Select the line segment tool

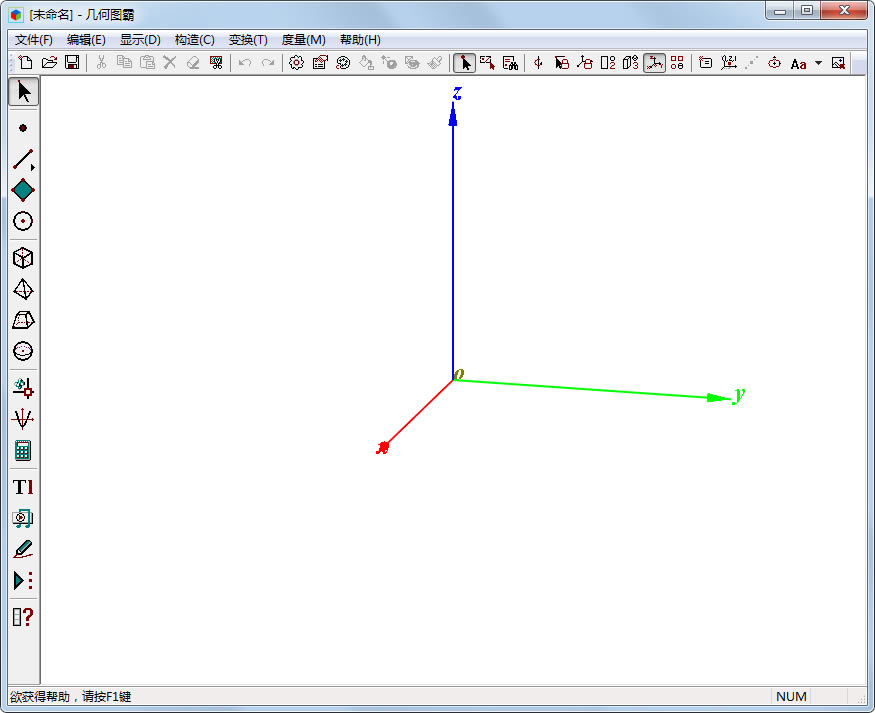tap(23, 159)
